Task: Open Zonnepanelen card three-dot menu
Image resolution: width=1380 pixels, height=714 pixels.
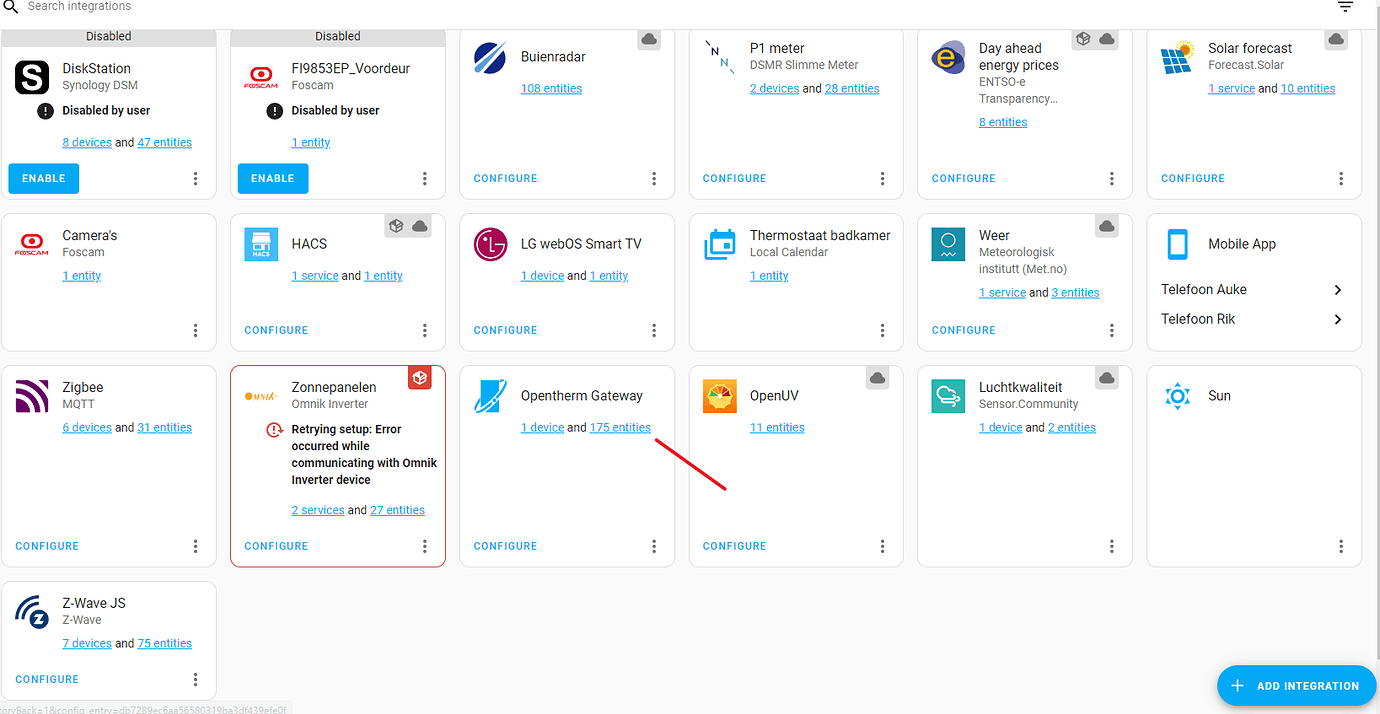Action: coord(424,546)
